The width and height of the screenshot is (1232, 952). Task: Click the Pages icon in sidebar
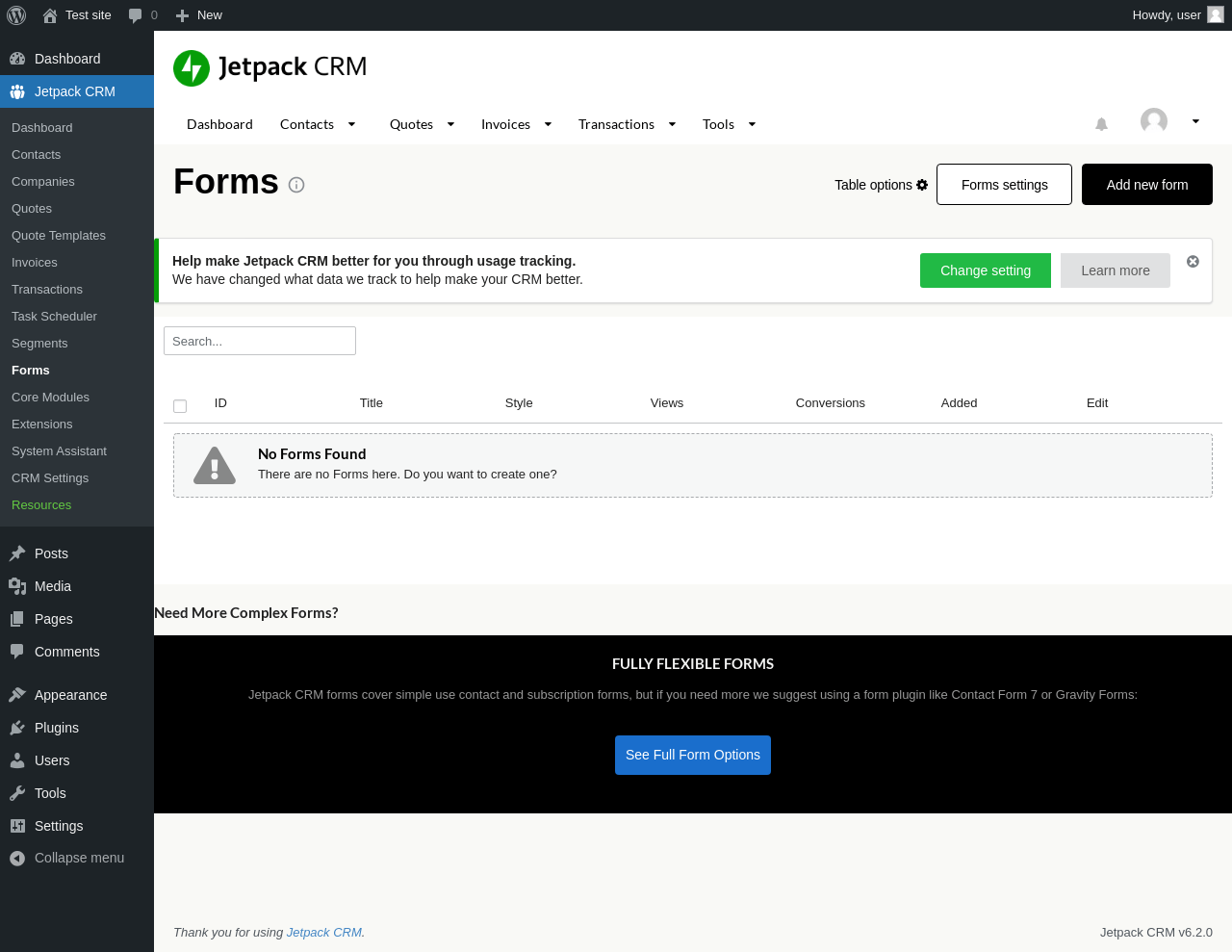click(17, 619)
